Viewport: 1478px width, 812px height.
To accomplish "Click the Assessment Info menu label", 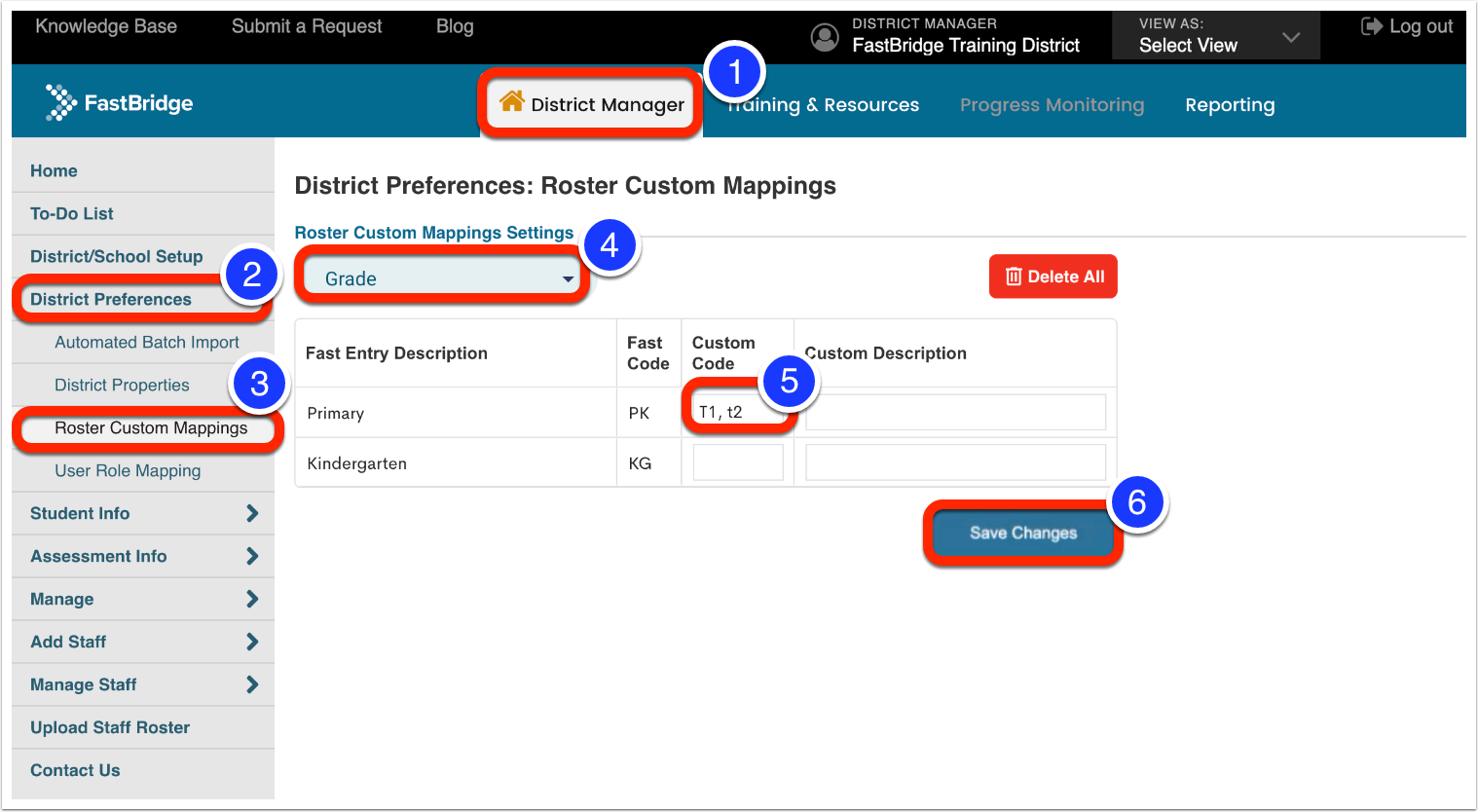I will tap(98, 556).
